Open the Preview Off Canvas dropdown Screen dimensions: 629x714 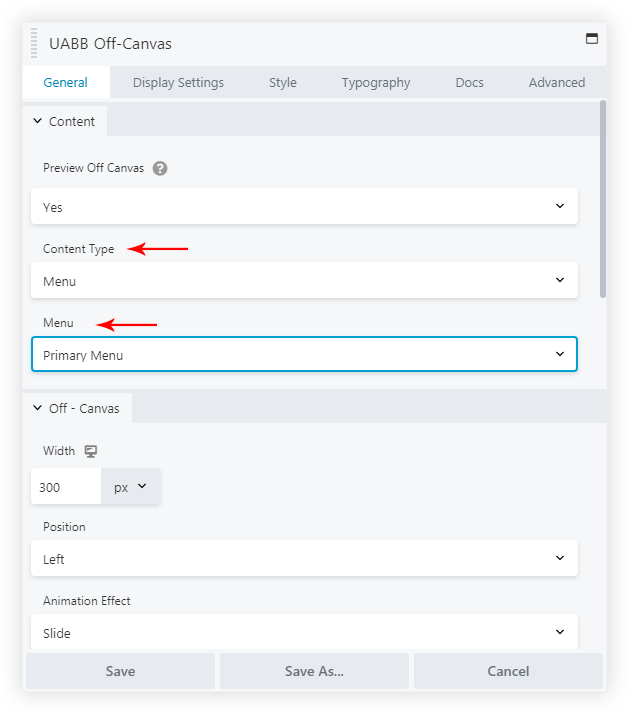[304, 207]
